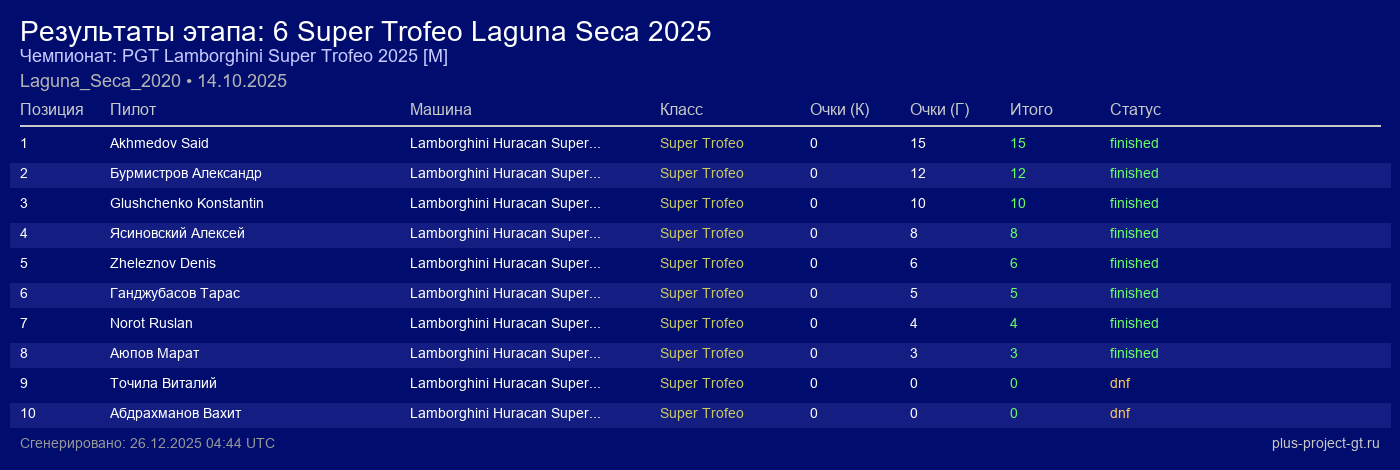Click the Позиция column header

click(x=52, y=109)
